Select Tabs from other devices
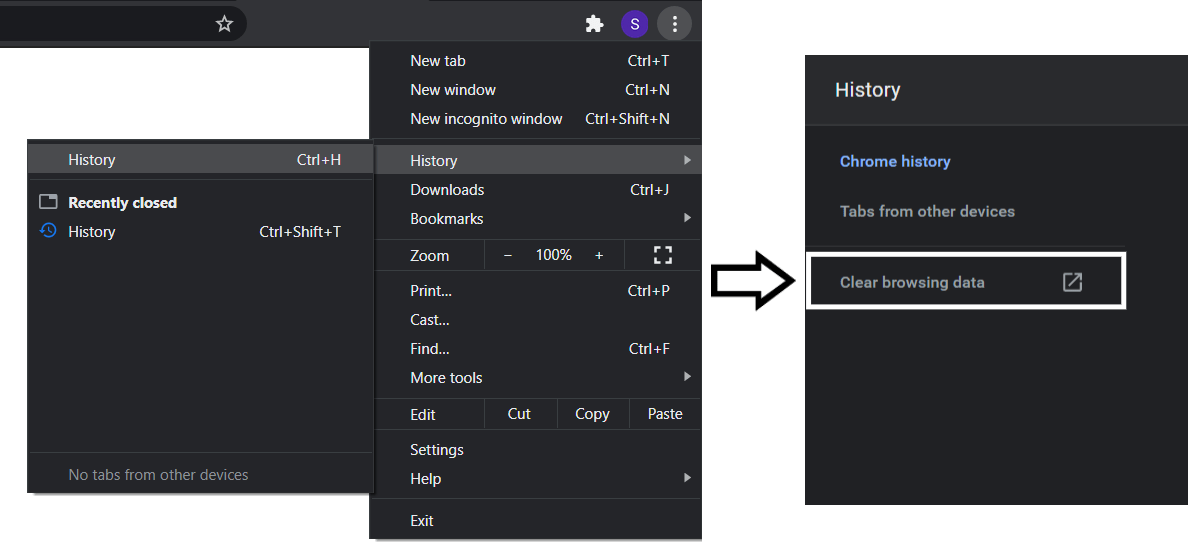Image resolution: width=1200 pixels, height=560 pixels. pos(927,211)
